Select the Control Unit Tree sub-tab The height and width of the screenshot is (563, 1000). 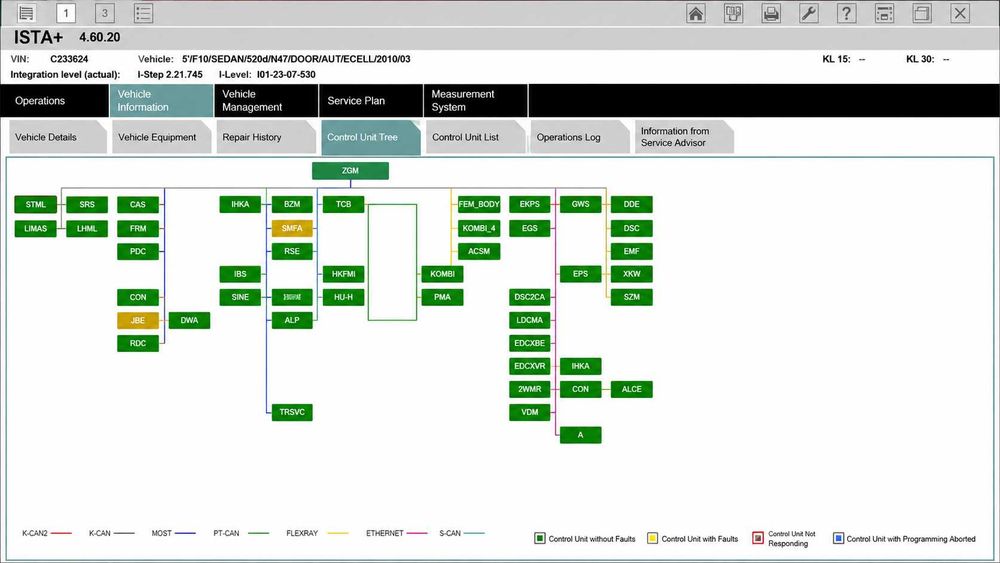coord(371,137)
